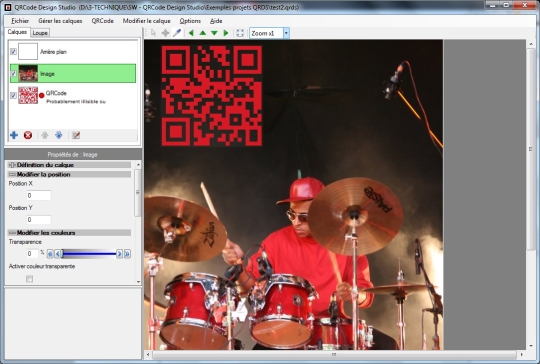Click the red warning dot on QRCode layer

pos(42,95)
